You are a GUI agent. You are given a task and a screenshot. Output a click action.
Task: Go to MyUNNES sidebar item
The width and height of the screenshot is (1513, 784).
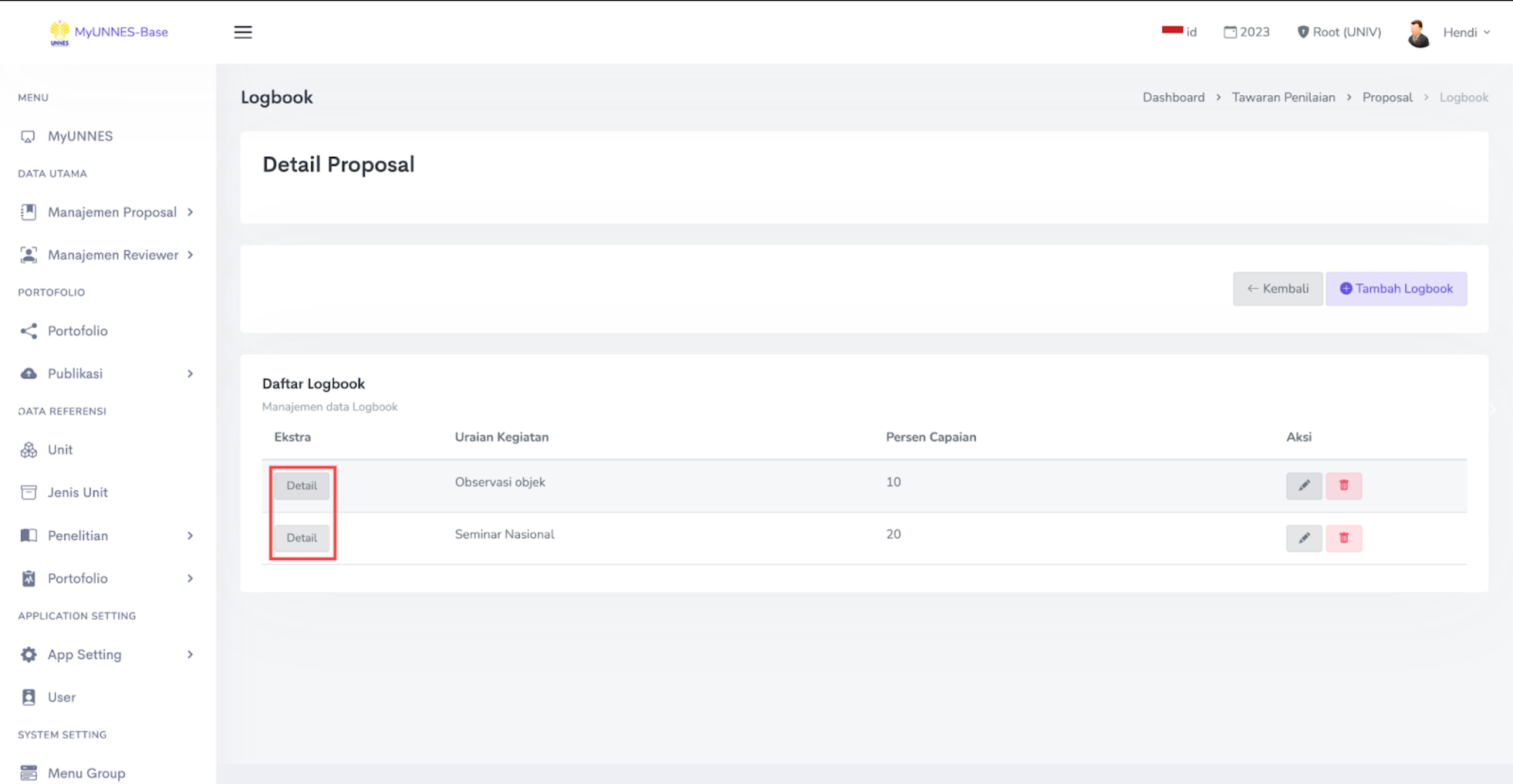point(80,136)
